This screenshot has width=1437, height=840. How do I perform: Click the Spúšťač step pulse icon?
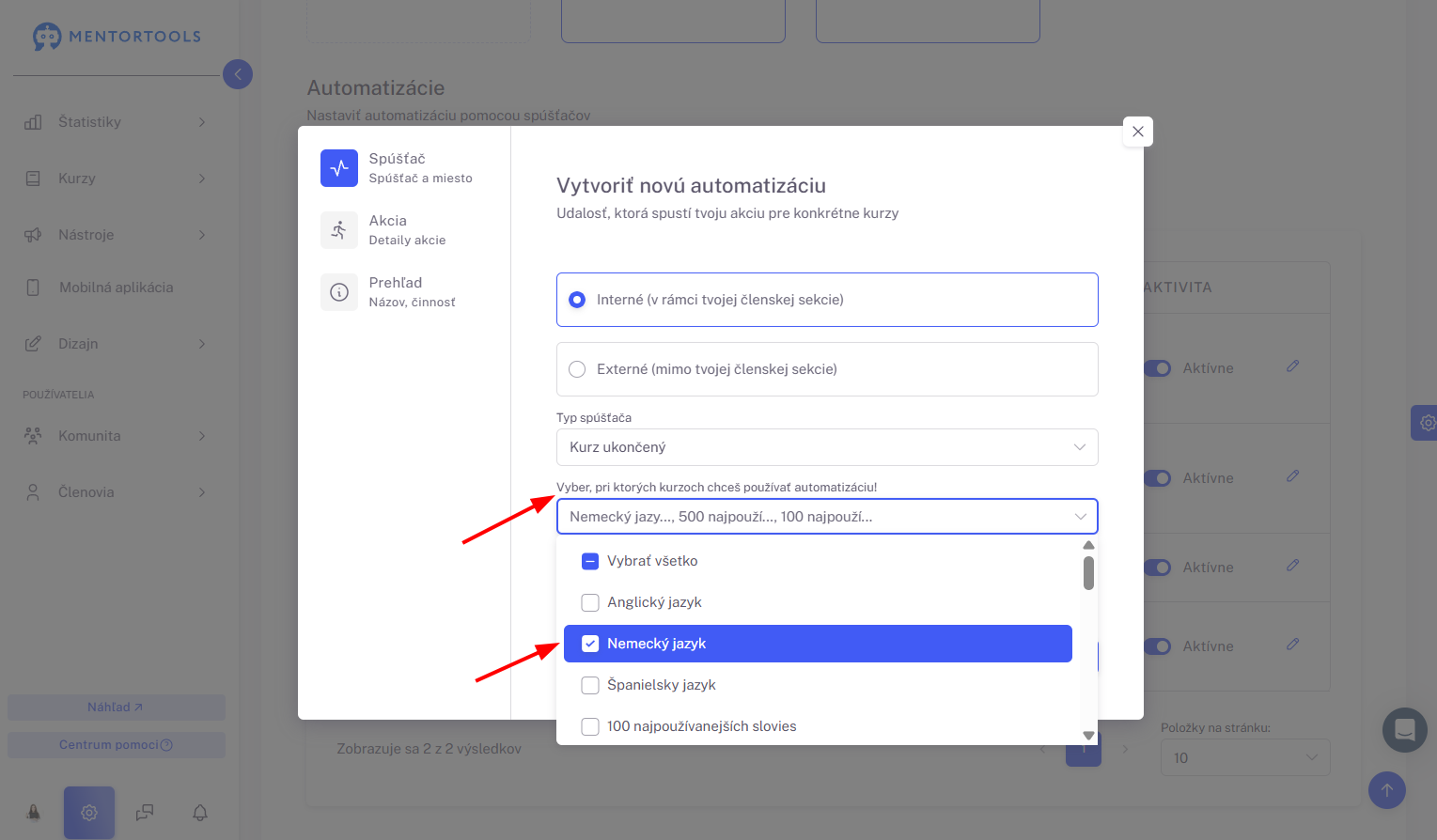point(339,168)
